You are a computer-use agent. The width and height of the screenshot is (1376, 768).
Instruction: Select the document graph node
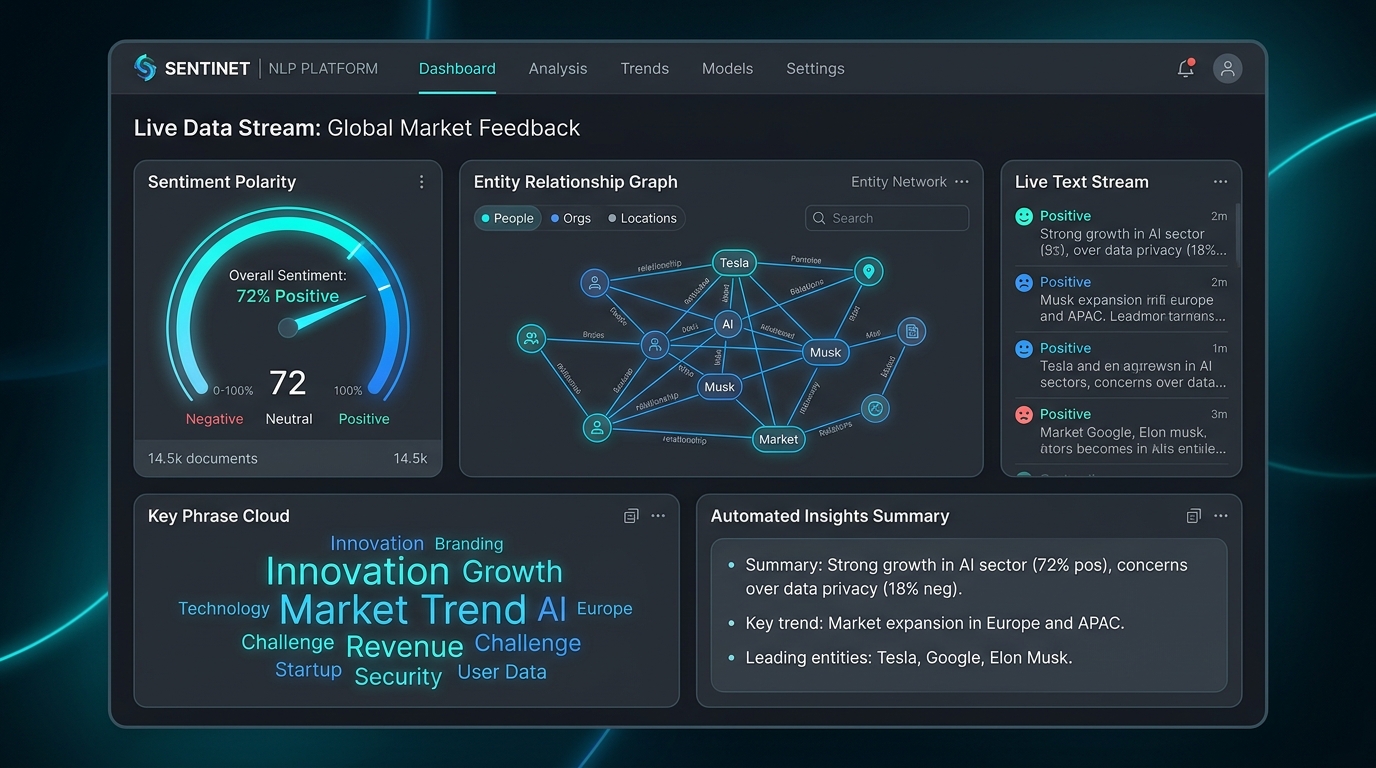911,331
